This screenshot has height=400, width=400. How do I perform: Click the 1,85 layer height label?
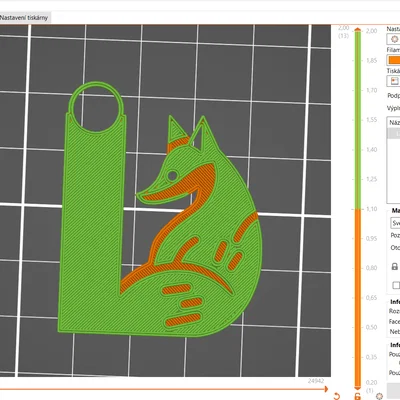[x=371, y=61]
